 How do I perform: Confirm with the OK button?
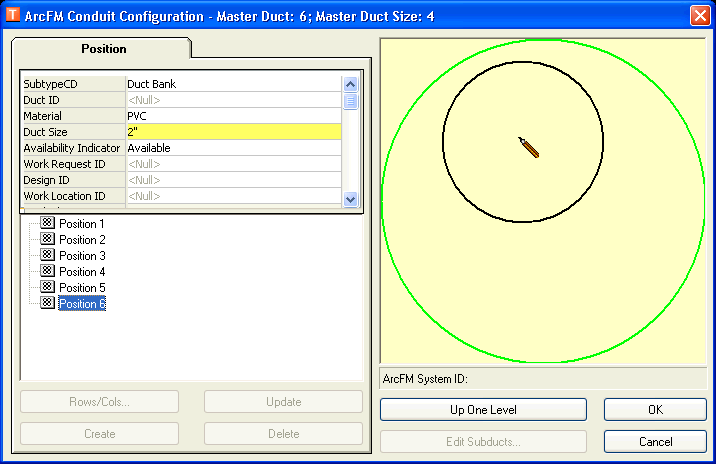click(655, 410)
